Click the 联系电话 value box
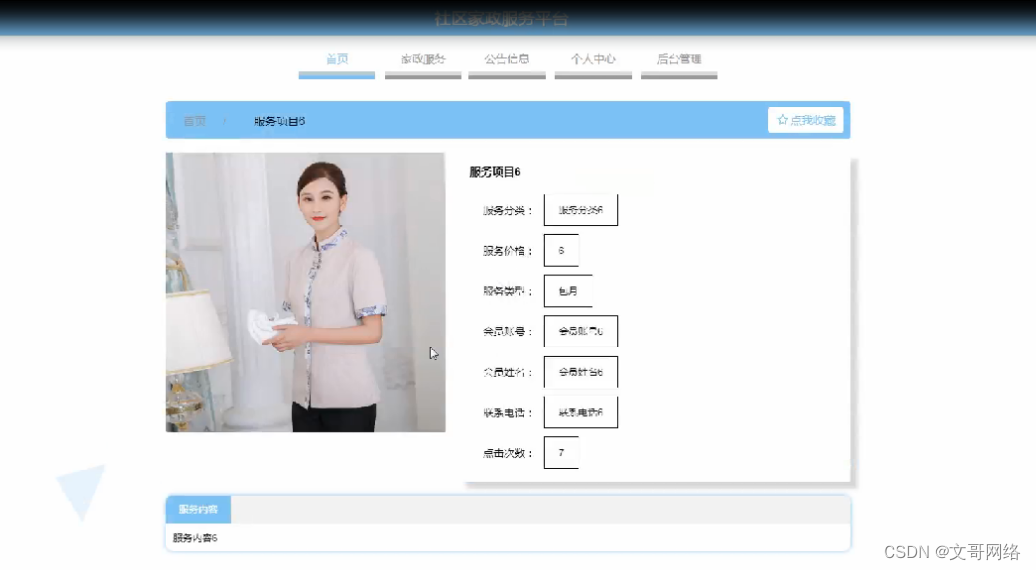1036x570 pixels. click(581, 412)
